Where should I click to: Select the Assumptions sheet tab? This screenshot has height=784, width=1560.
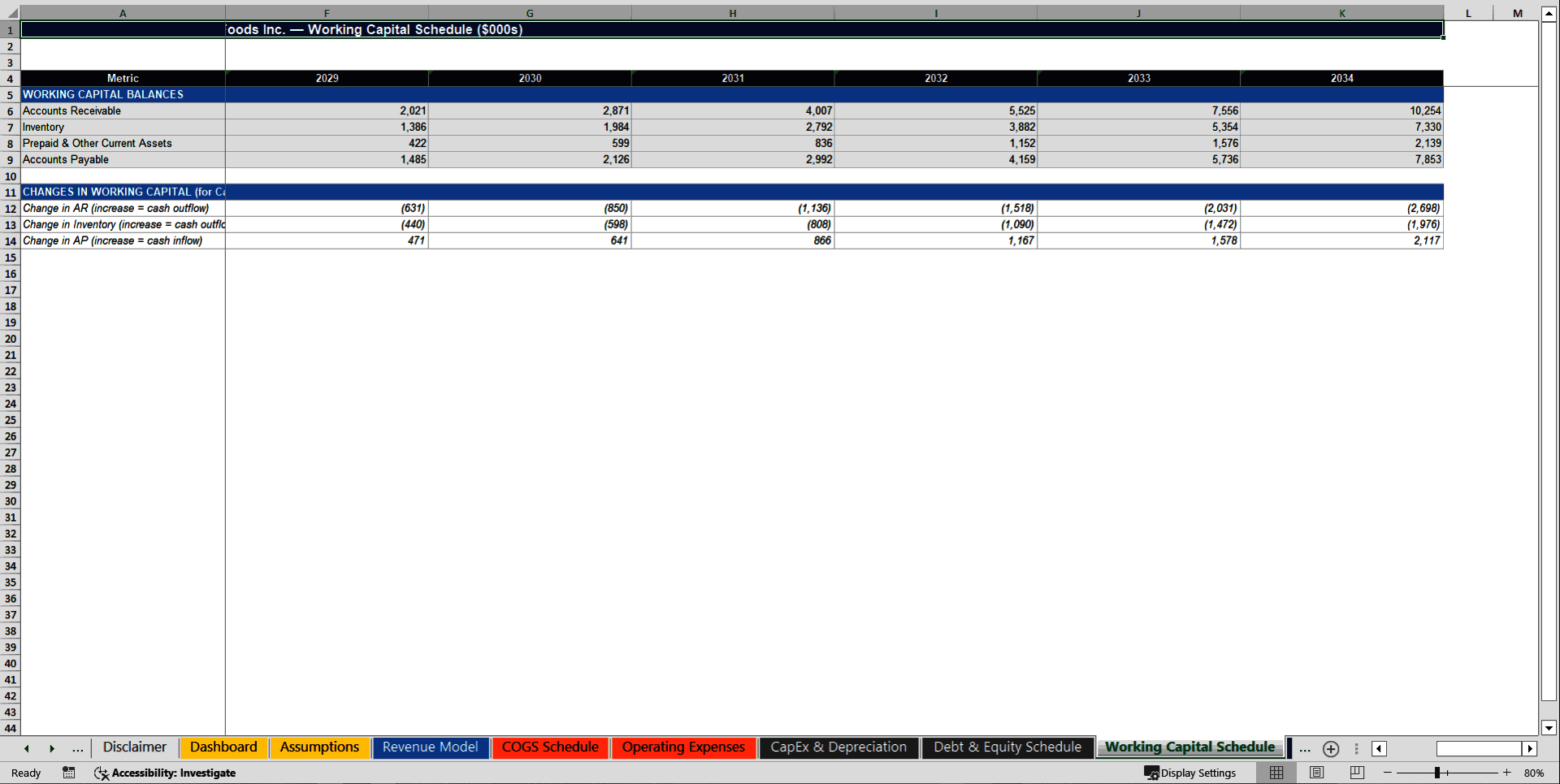319,747
